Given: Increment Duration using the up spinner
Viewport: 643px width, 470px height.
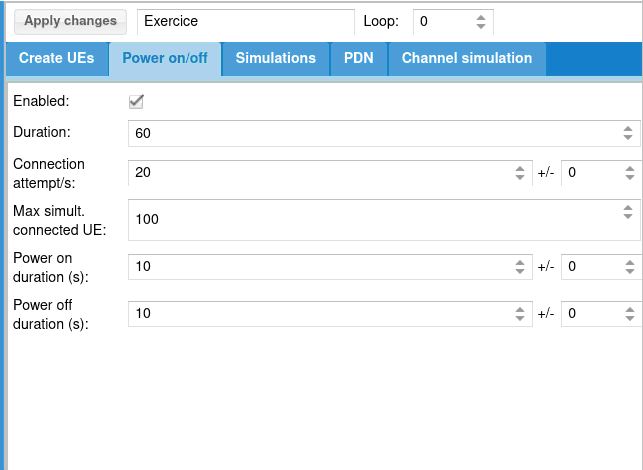Looking at the screenshot, I should click(628, 128).
